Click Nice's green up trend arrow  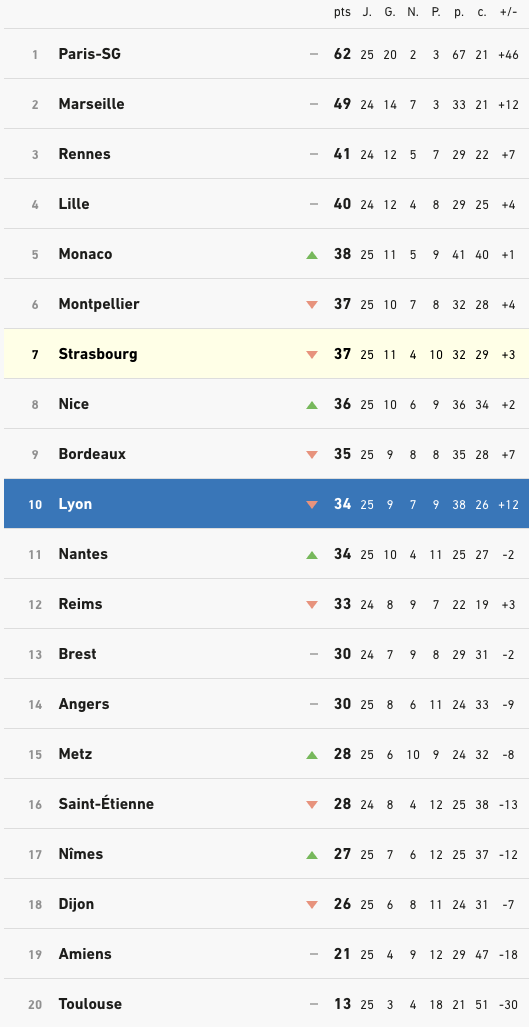(312, 405)
